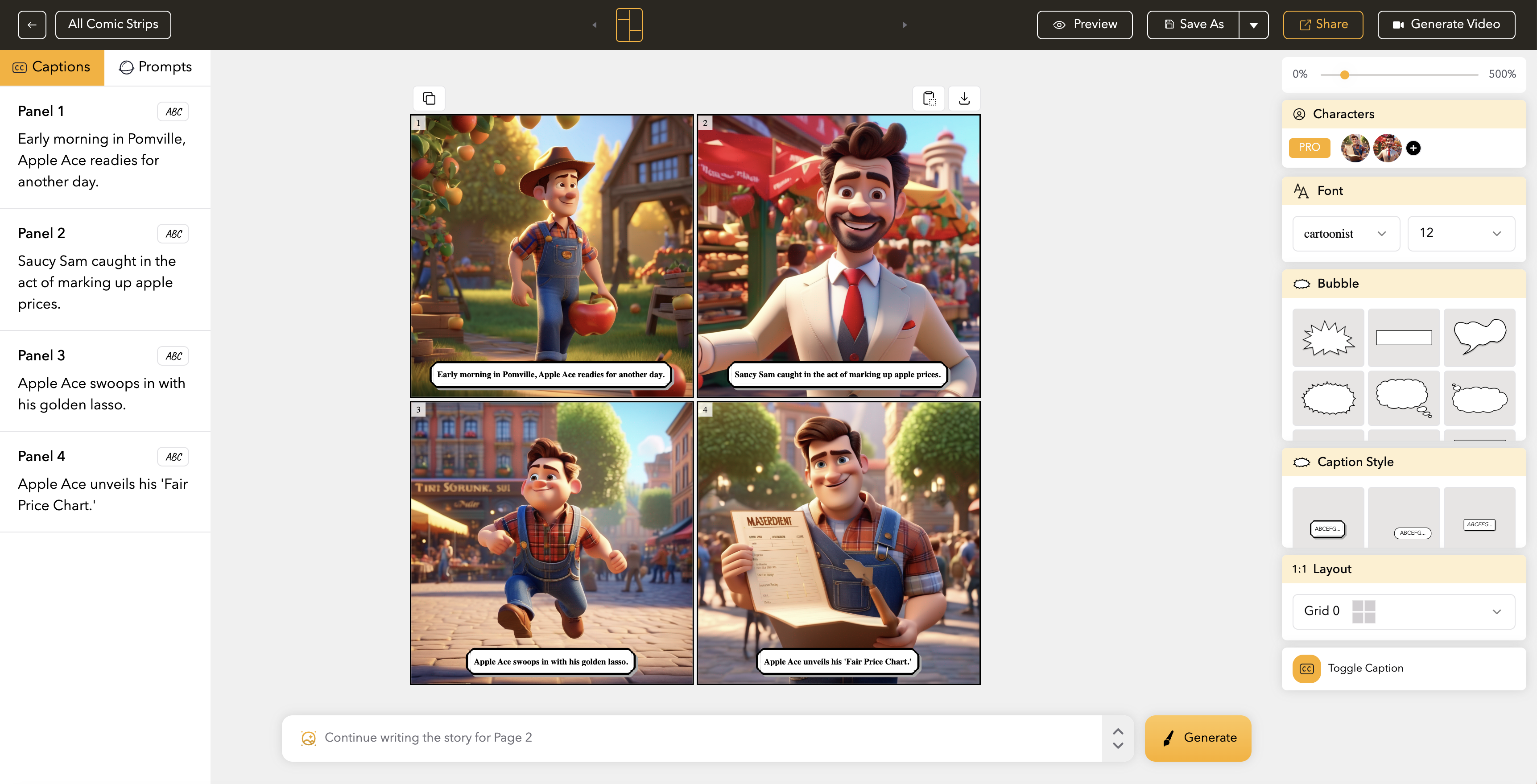Select the thought cloud bubble with trailing dots

click(x=1403, y=397)
